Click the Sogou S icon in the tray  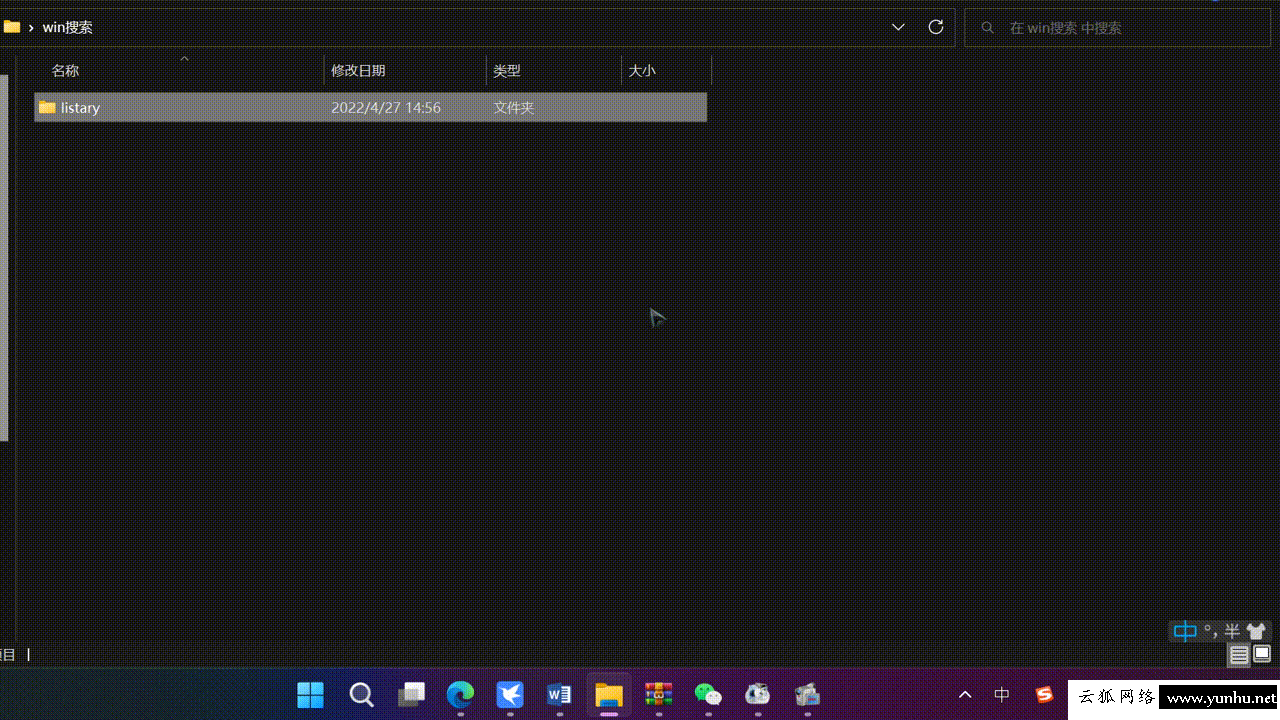tap(1044, 694)
